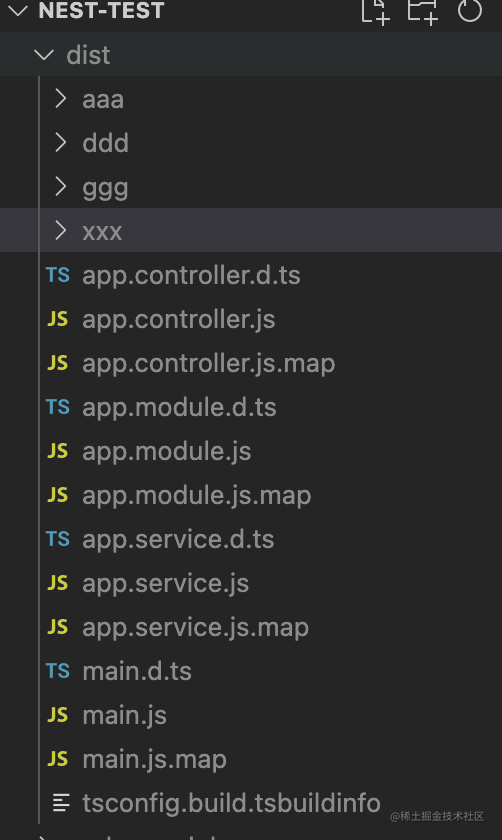Click the New File icon
502x840 pixels.
click(x=375, y=11)
